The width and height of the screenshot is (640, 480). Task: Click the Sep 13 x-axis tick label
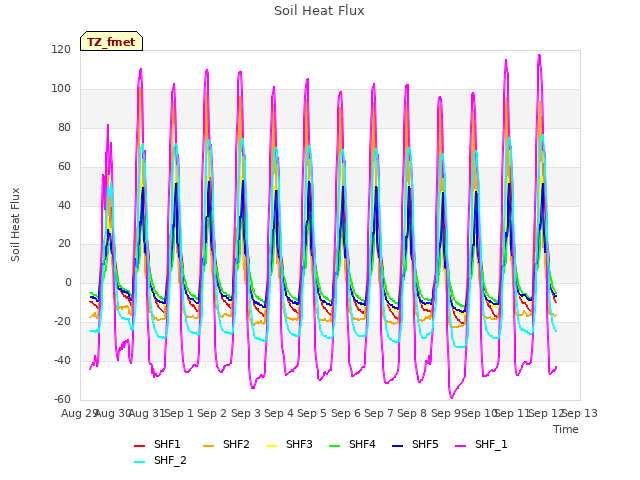point(580,413)
